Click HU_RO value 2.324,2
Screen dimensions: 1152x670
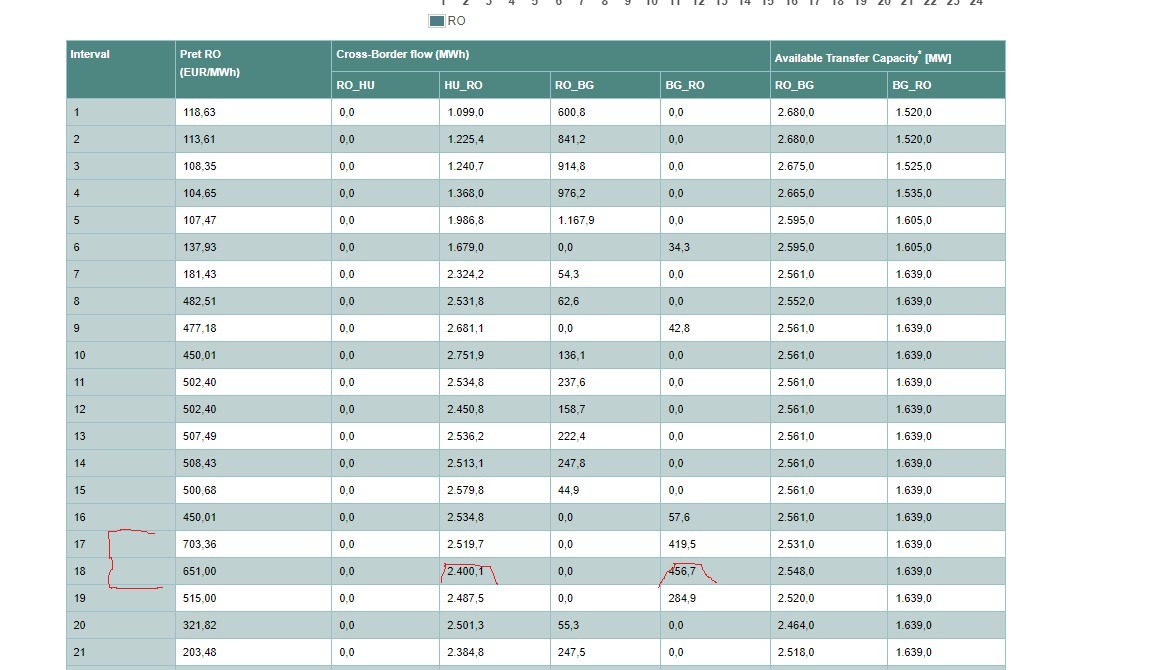pos(466,275)
